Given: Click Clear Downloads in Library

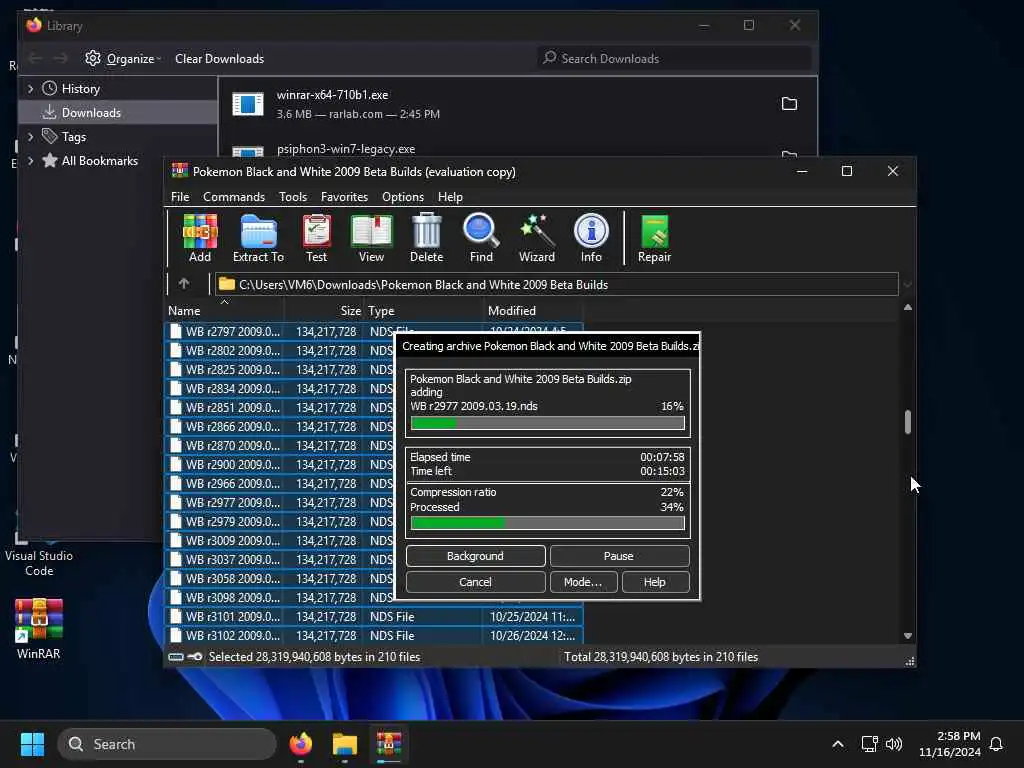Looking at the screenshot, I should point(219,59).
